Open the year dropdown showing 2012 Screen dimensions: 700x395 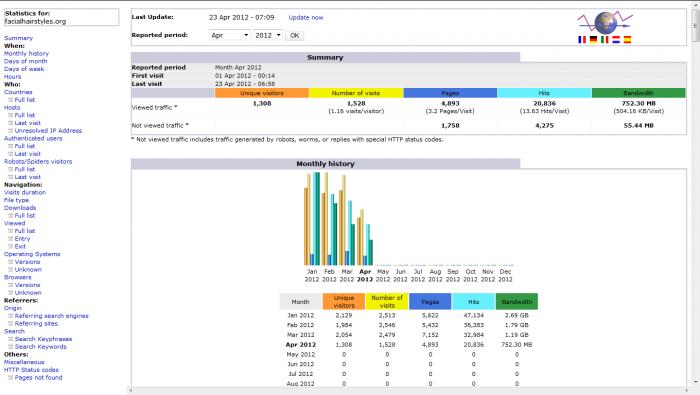pos(267,35)
